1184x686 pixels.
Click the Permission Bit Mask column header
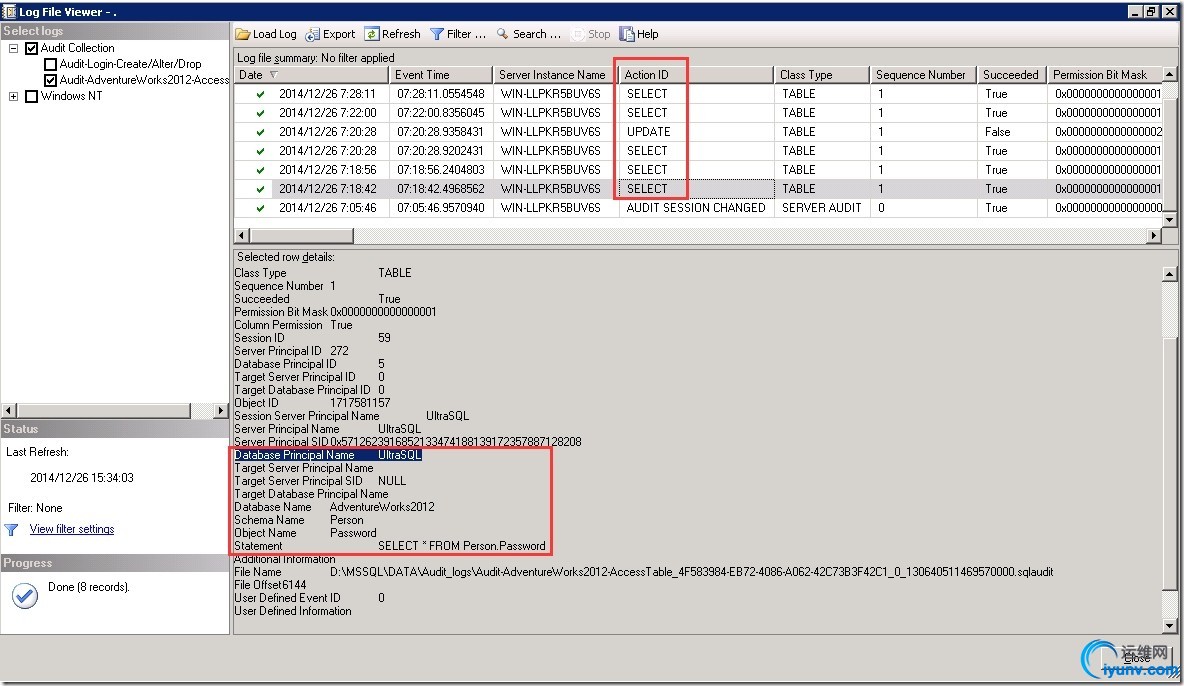(1105, 75)
